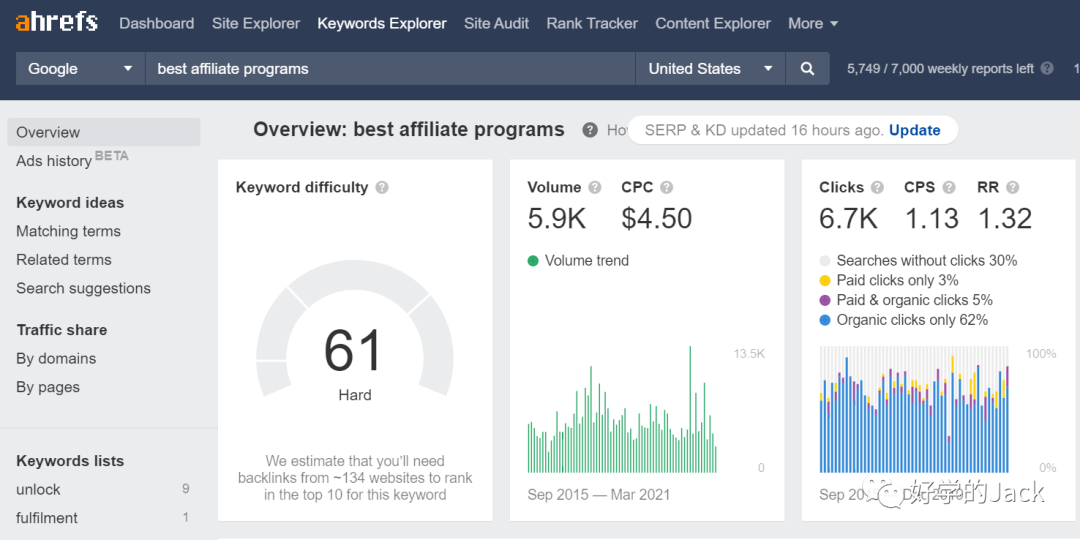Open help icon beside weekly reports left
The width and height of the screenshot is (1080, 540).
(x=1047, y=68)
